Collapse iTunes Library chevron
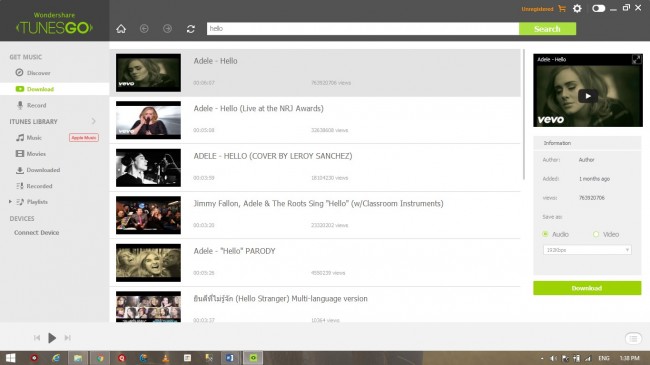The image size is (650, 365). click(93, 121)
